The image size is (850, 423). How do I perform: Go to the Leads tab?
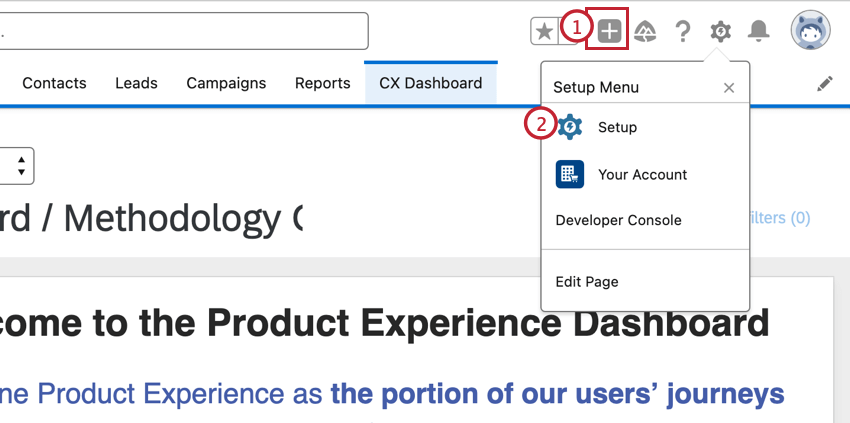pyautogui.click(x=136, y=83)
